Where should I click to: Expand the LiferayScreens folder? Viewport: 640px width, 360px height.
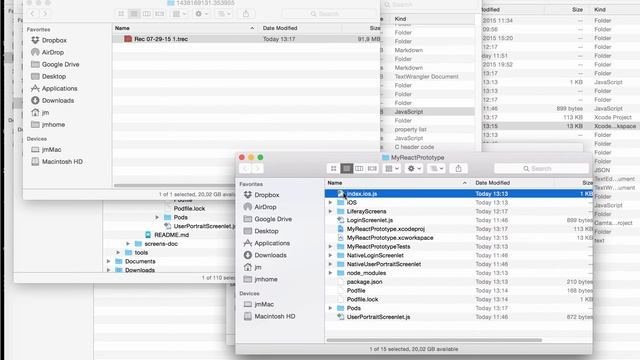click(330, 211)
